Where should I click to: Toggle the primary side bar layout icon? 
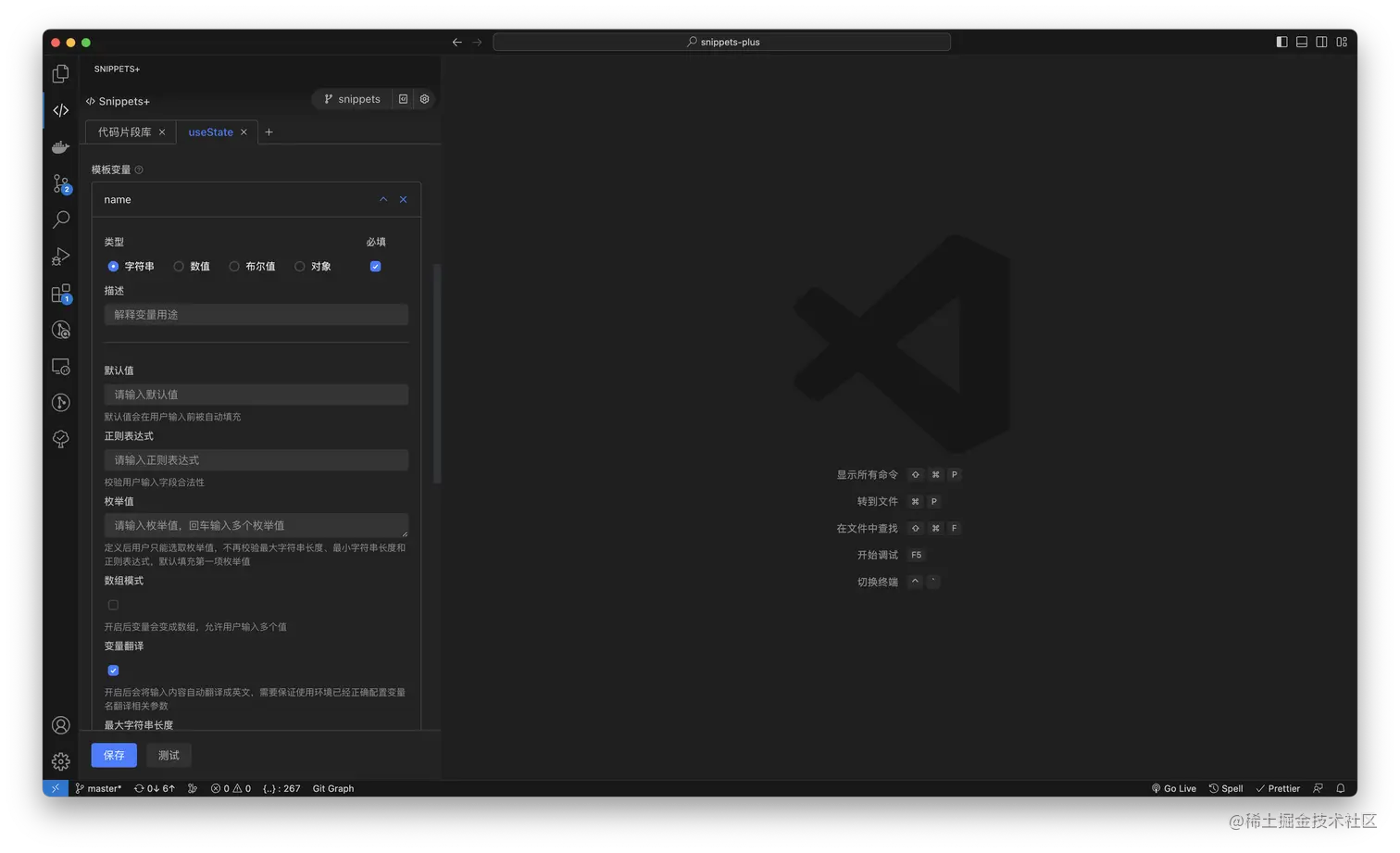pos(1281,42)
